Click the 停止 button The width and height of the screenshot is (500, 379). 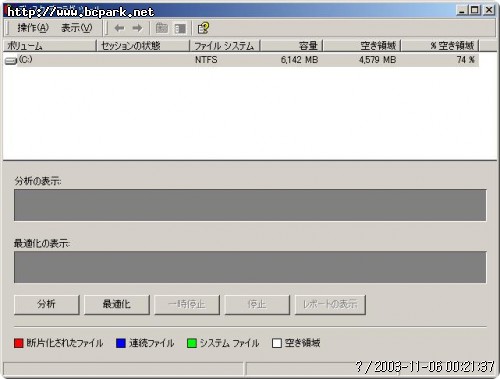tap(257, 304)
